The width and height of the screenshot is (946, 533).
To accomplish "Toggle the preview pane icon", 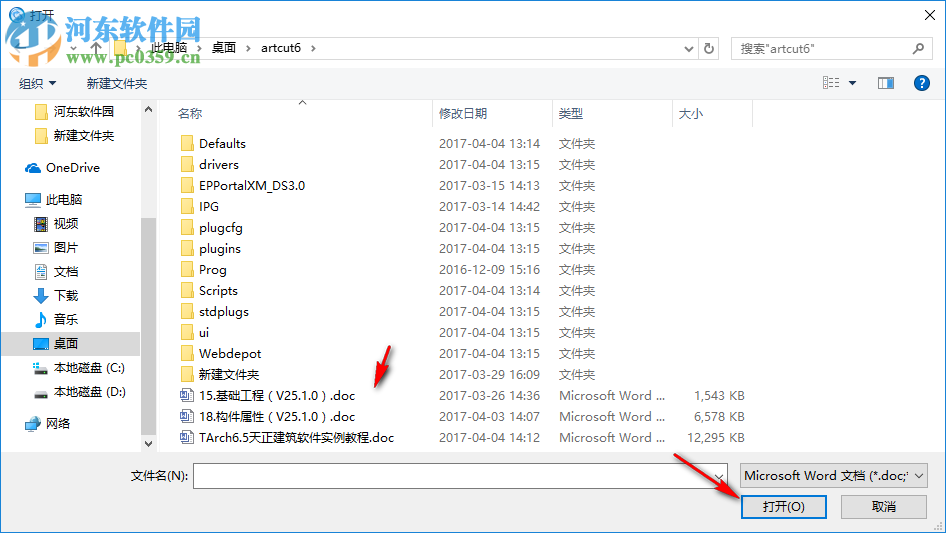I will tap(886, 83).
